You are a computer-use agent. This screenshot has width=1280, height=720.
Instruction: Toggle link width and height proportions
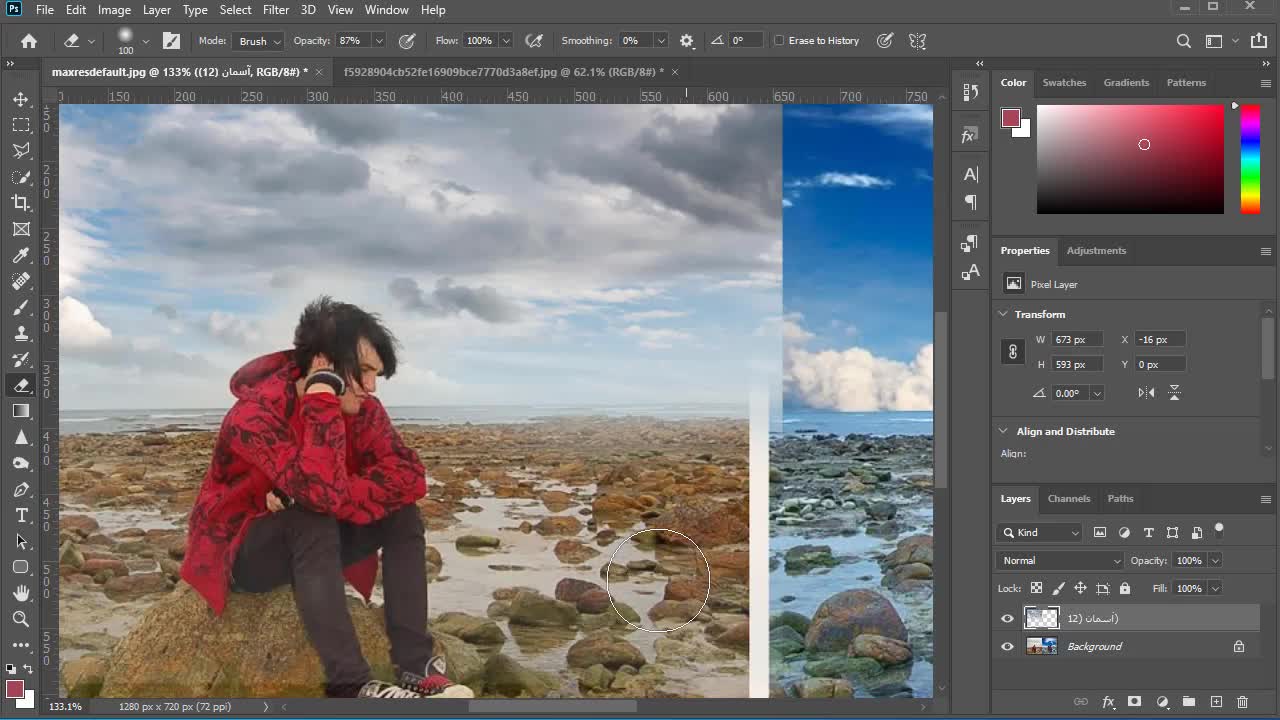point(1013,352)
